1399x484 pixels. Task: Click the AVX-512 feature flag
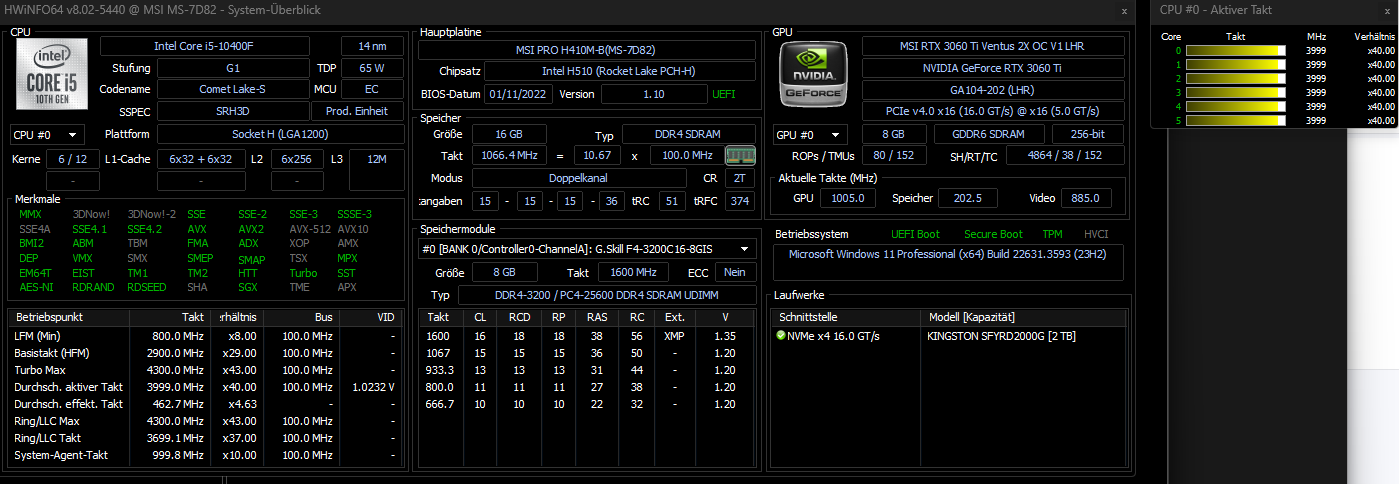click(x=308, y=228)
